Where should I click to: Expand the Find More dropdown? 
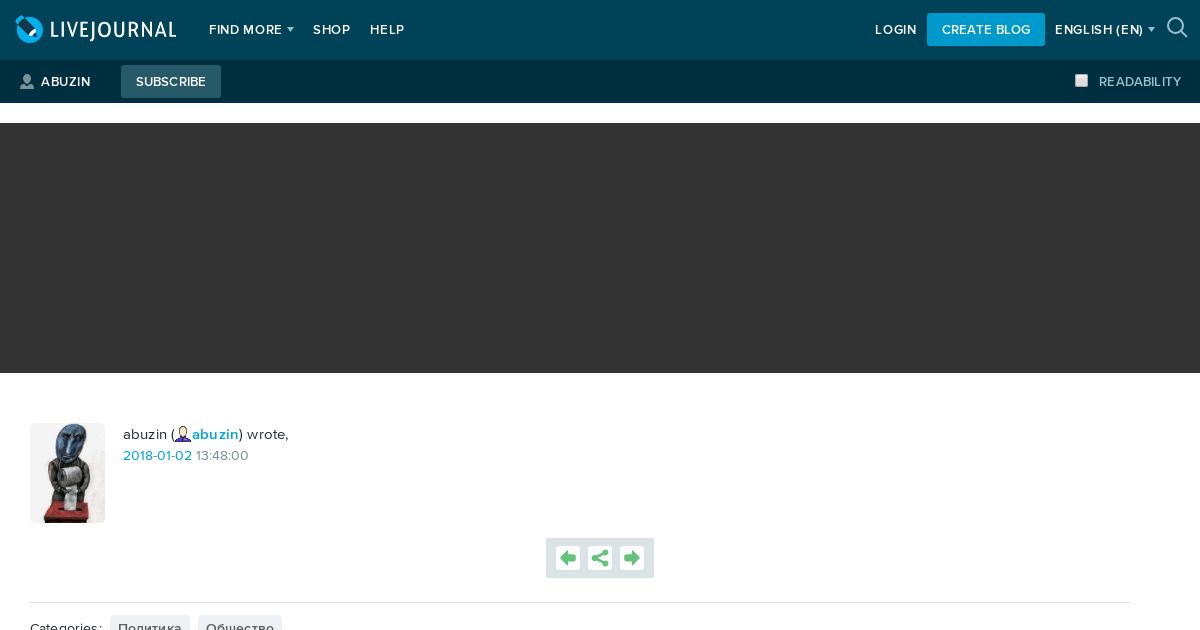251,30
